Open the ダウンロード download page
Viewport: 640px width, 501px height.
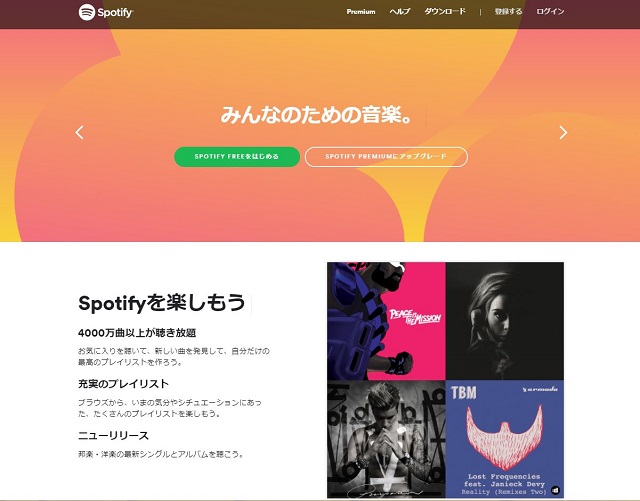pos(445,11)
